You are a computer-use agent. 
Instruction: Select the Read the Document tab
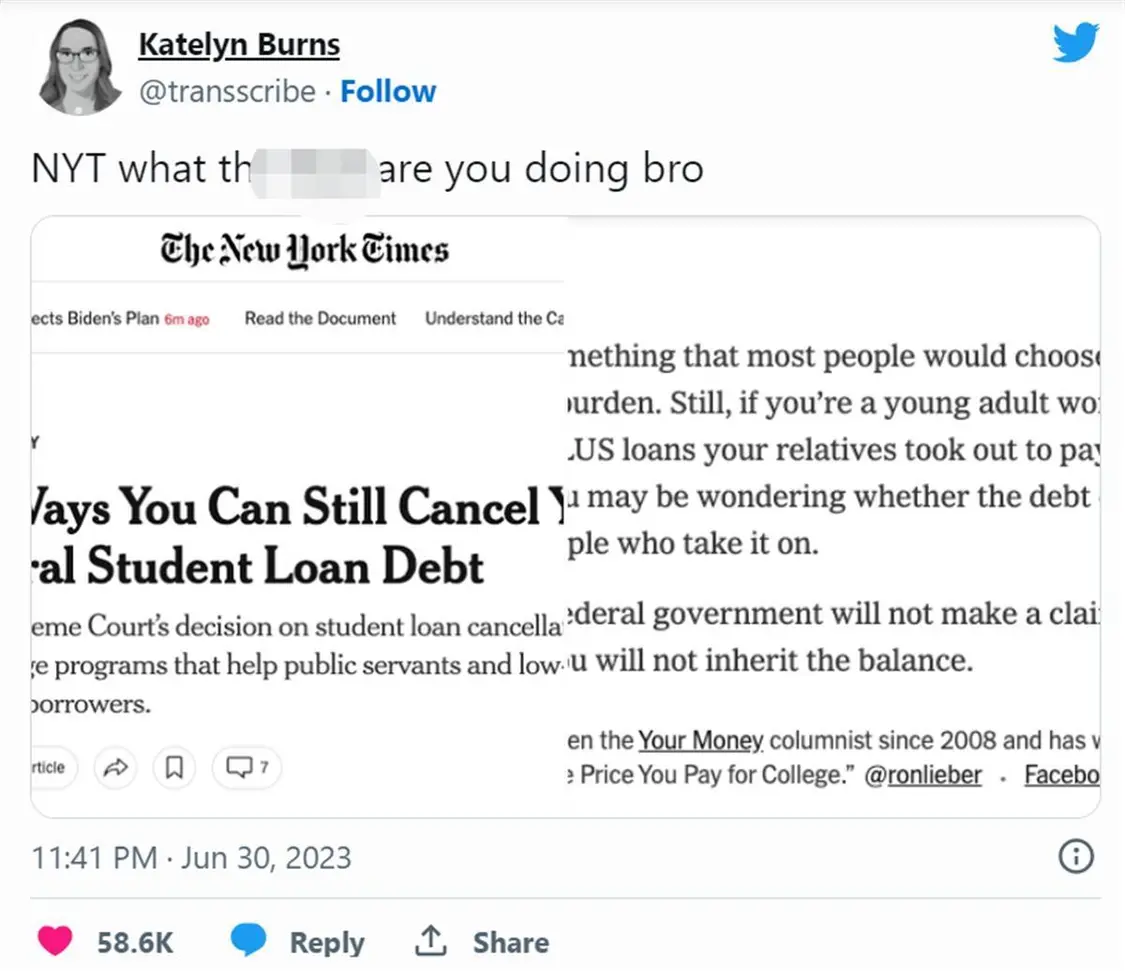[x=320, y=318]
